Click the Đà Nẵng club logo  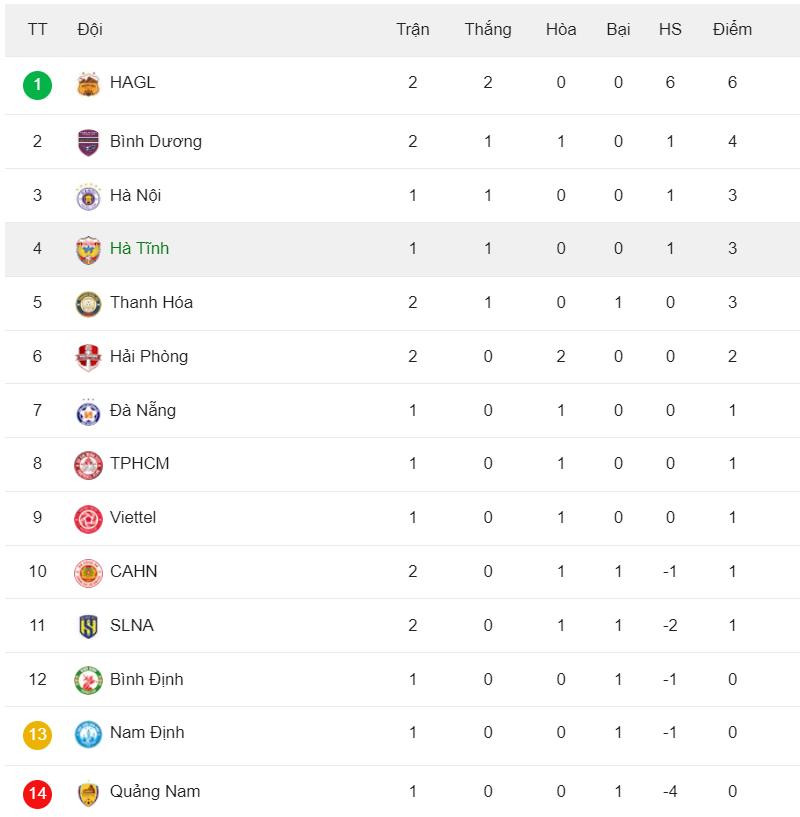pos(89,411)
